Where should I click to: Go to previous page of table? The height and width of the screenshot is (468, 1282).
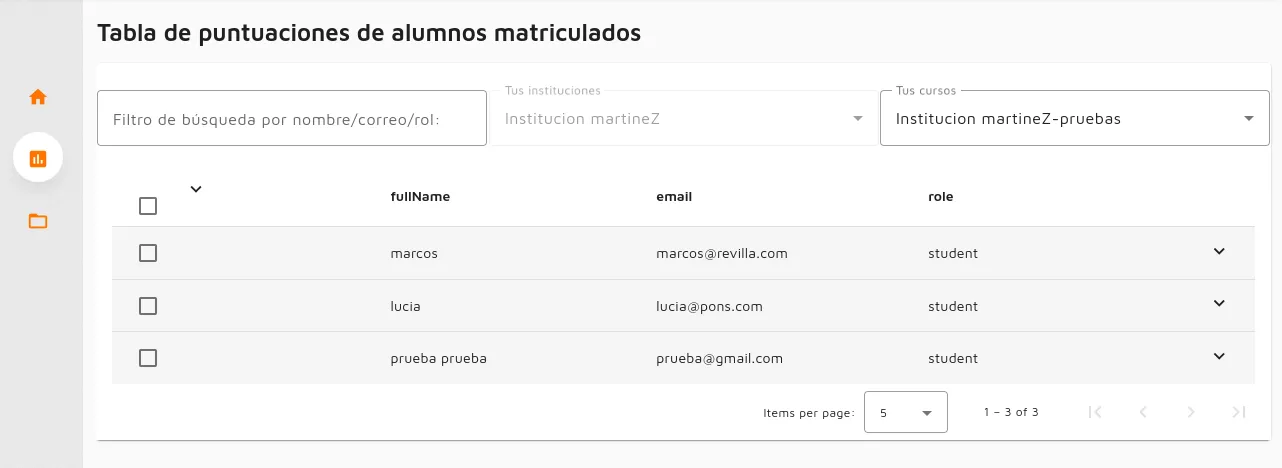point(1143,412)
